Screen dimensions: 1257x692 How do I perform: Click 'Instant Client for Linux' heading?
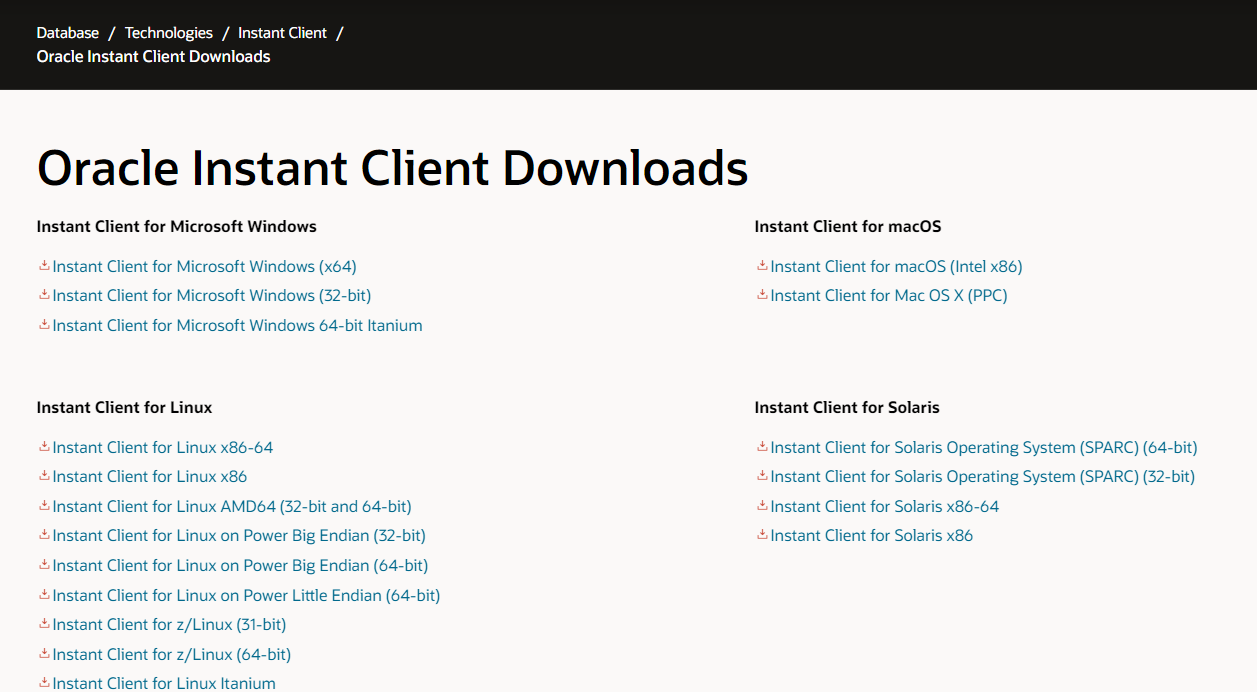tap(125, 408)
